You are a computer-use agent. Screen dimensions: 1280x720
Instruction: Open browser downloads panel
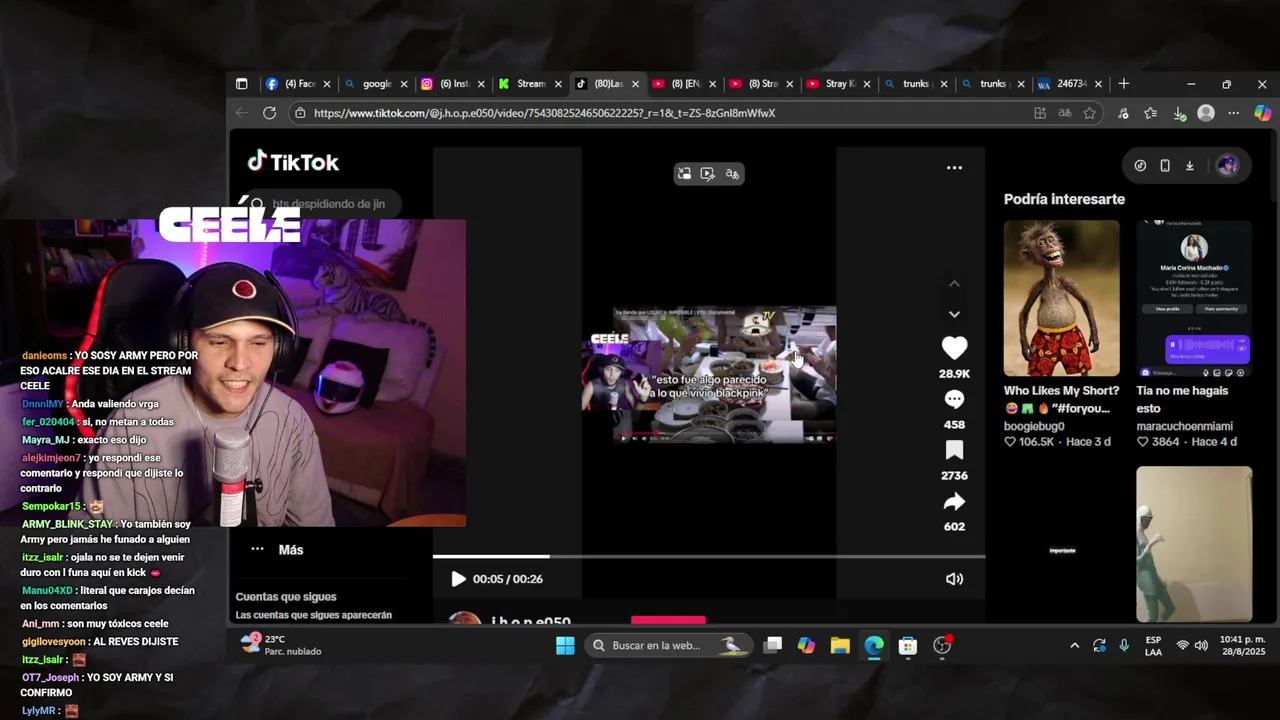point(1179,113)
